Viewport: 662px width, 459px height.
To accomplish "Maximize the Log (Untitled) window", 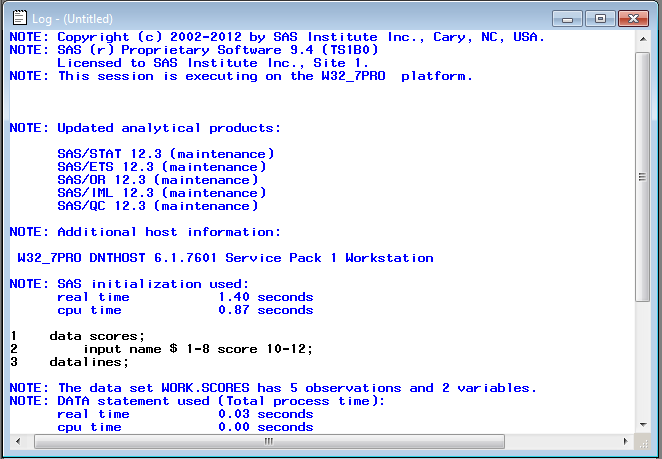I will coord(600,18).
